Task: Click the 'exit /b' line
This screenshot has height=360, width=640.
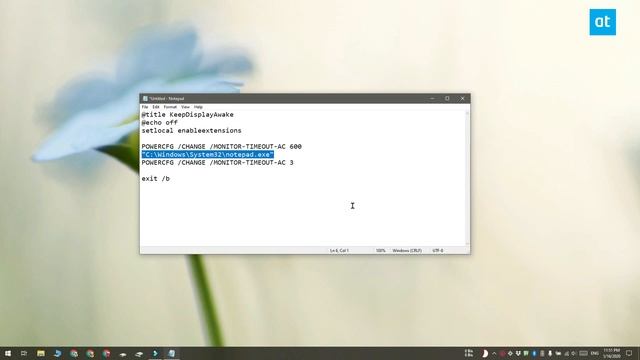Action: point(156,178)
